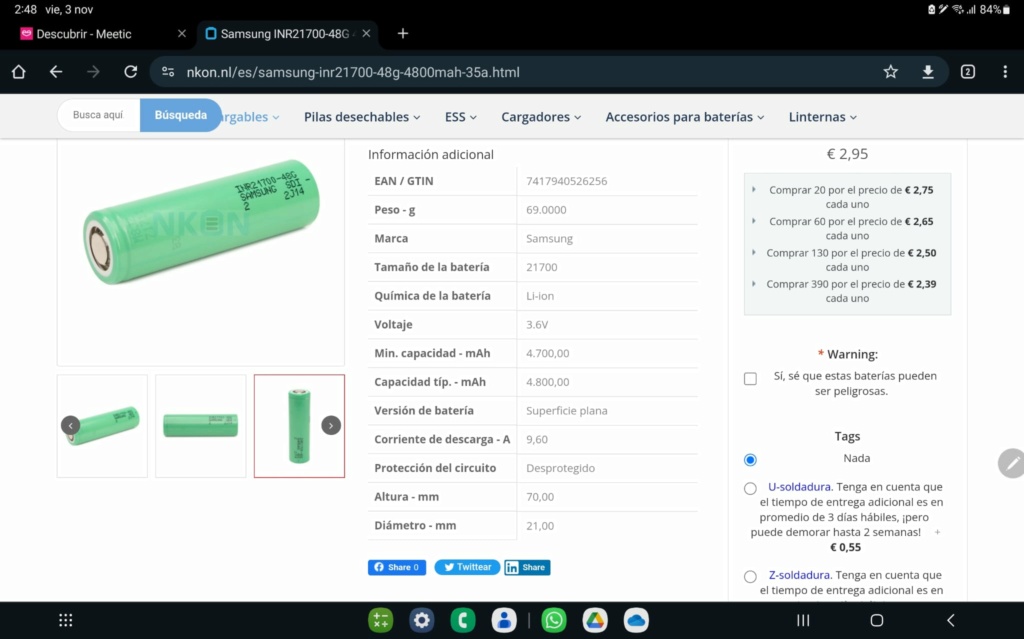Open site settings icon in address bar

tap(168, 72)
